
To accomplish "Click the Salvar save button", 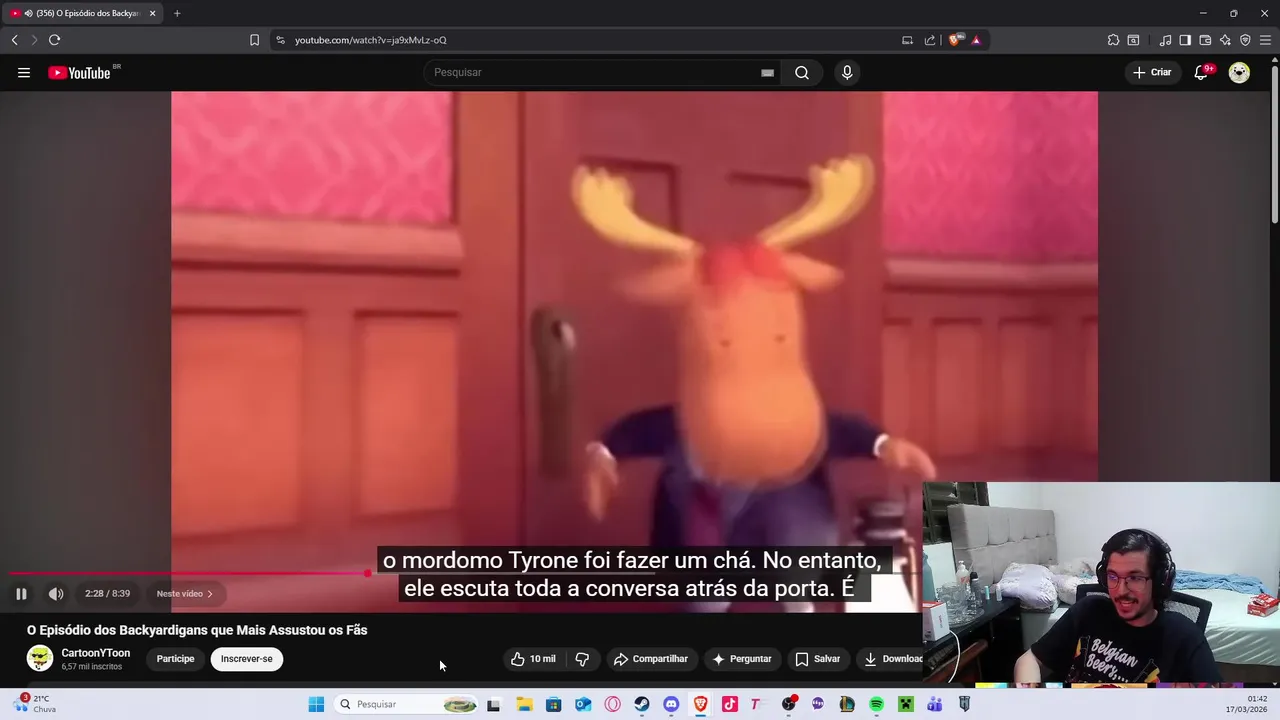I will (x=817, y=659).
